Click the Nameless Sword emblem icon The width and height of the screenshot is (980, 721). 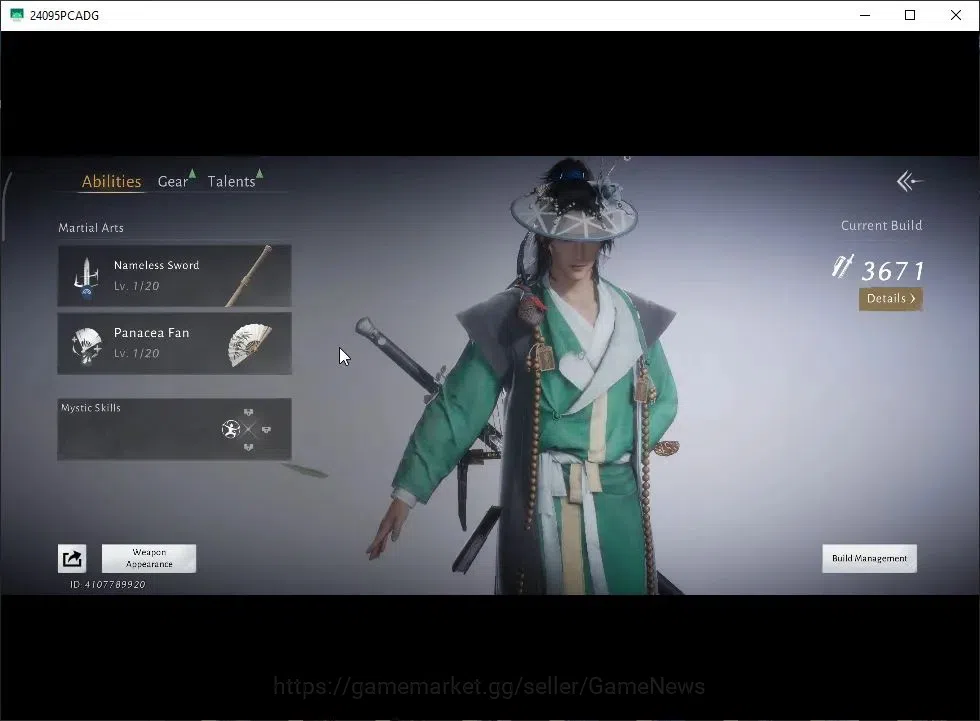click(87, 277)
